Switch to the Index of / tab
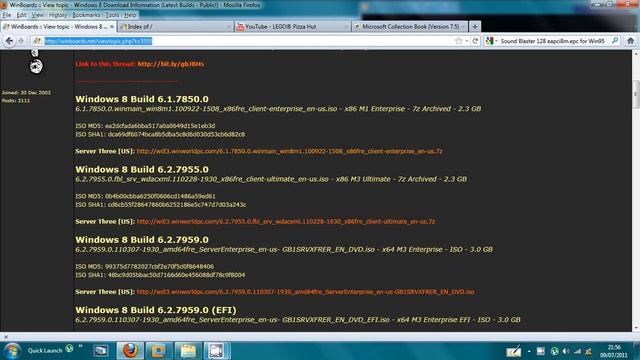Screen dimensions: 640x360 point(176,27)
